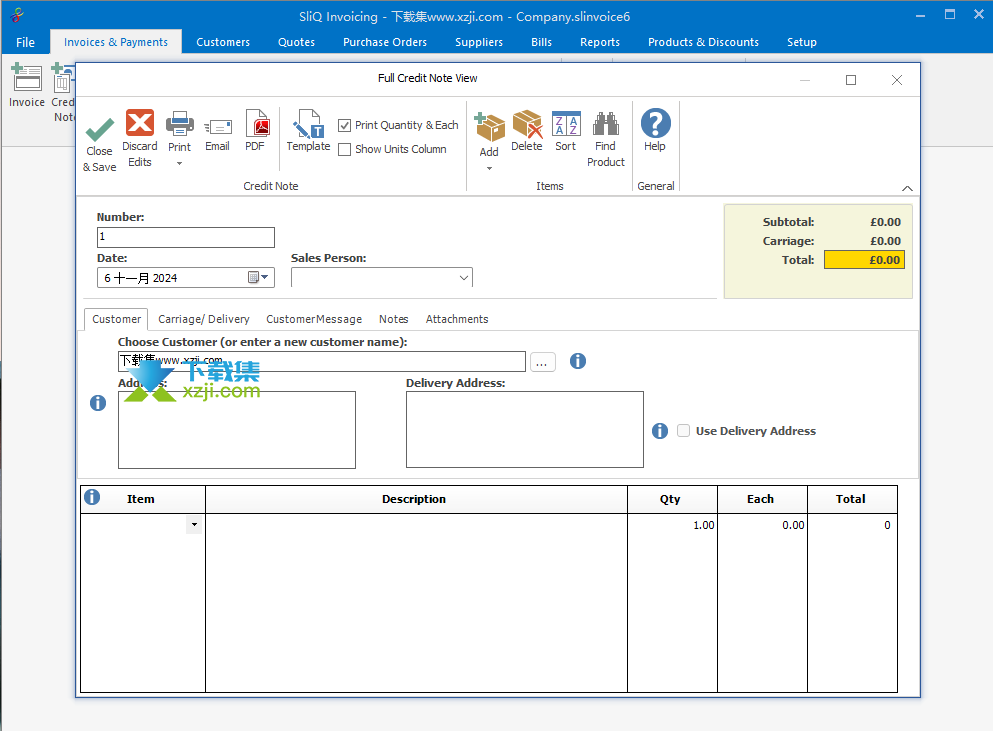Click the browse customer ellipsis button

click(543, 362)
